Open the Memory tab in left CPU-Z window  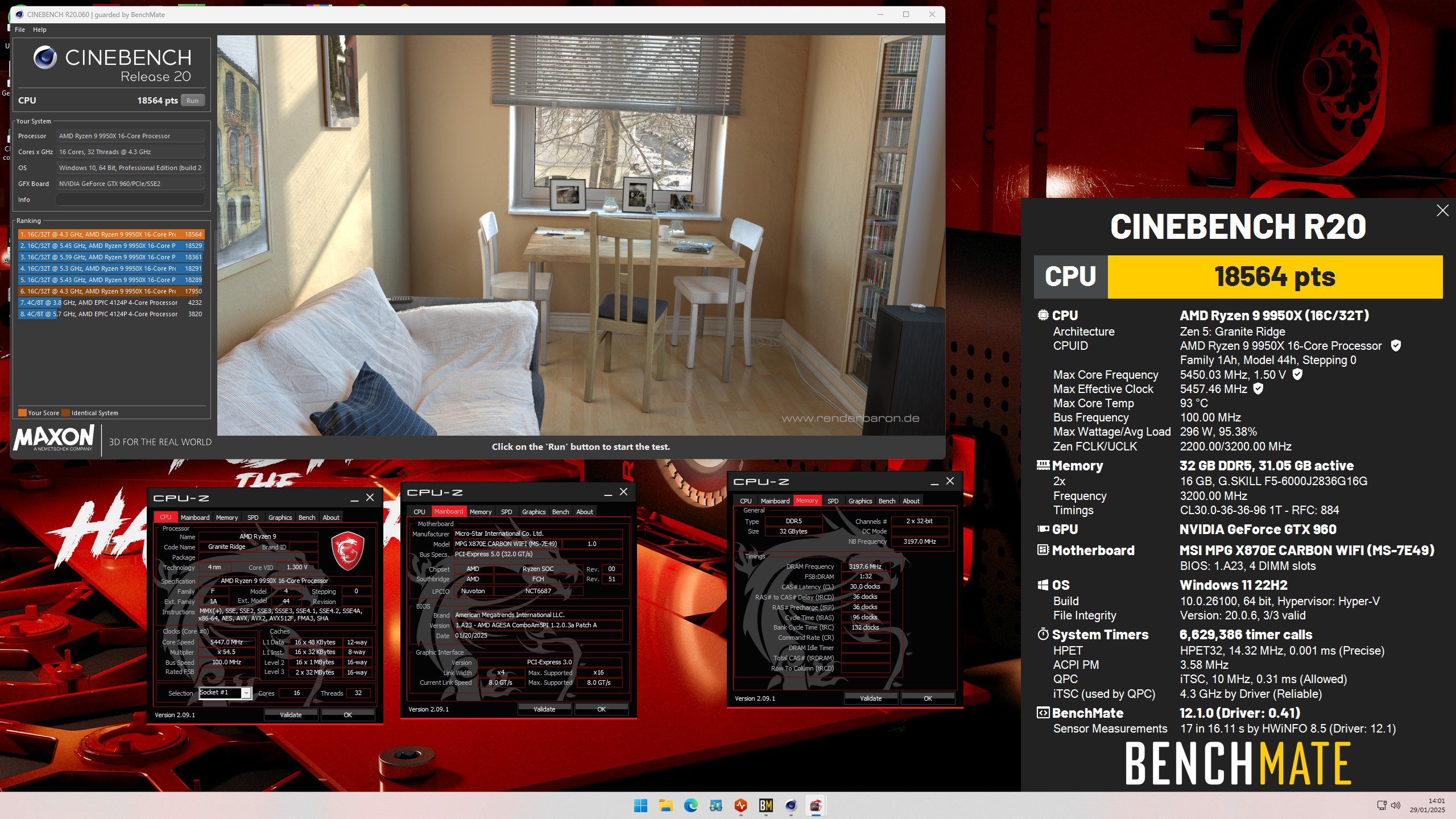point(227,518)
